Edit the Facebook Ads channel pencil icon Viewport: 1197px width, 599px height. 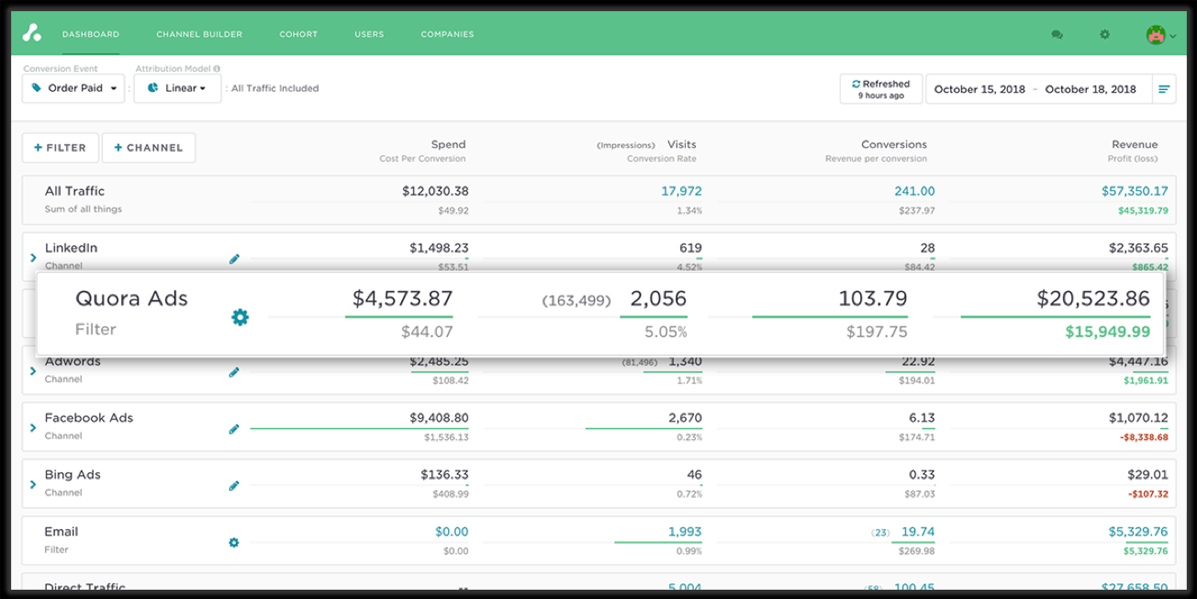[x=234, y=430]
